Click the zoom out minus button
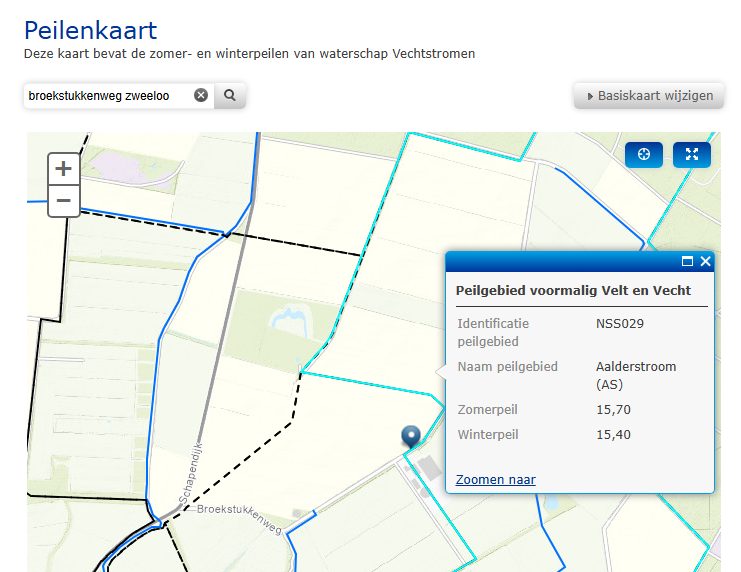 point(63,200)
